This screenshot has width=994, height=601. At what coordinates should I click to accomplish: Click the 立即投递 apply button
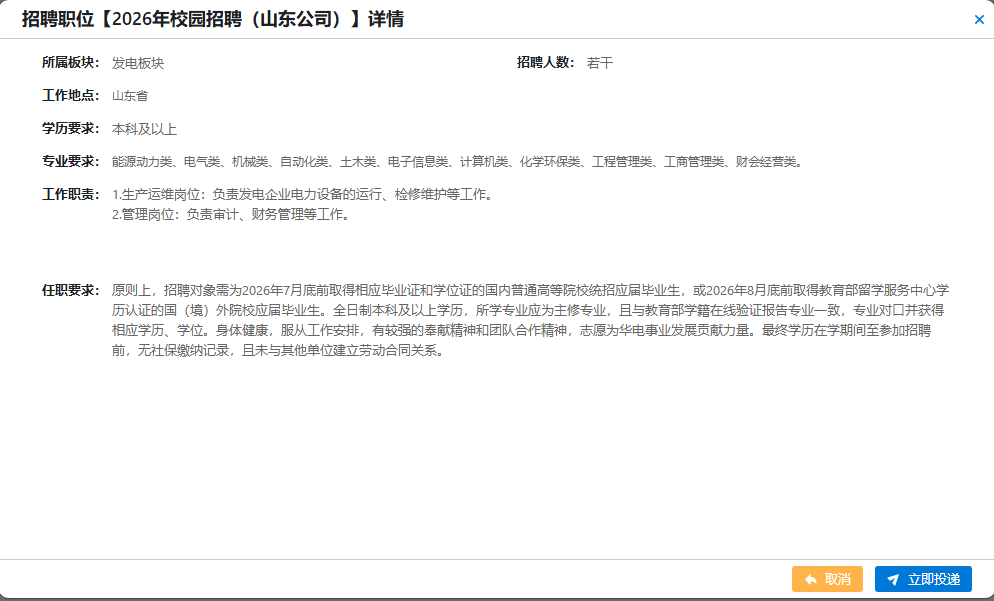(x=922, y=579)
